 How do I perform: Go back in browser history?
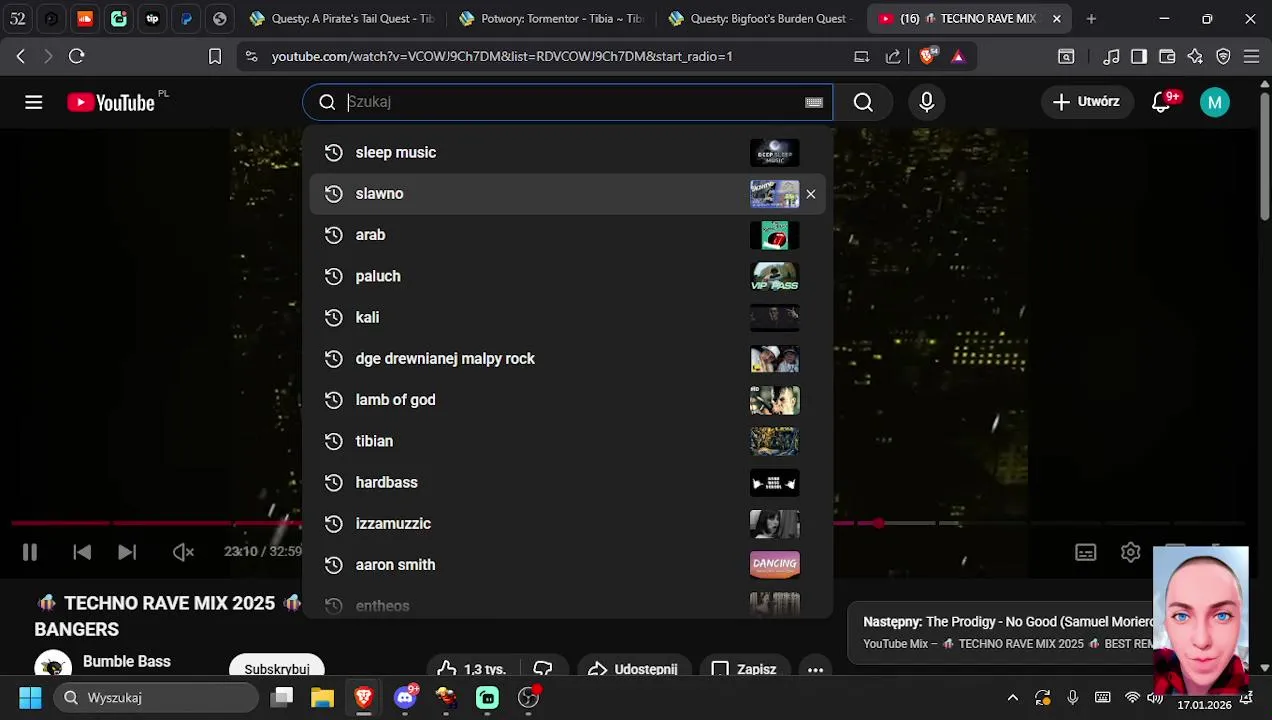pyautogui.click(x=21, y=57)
